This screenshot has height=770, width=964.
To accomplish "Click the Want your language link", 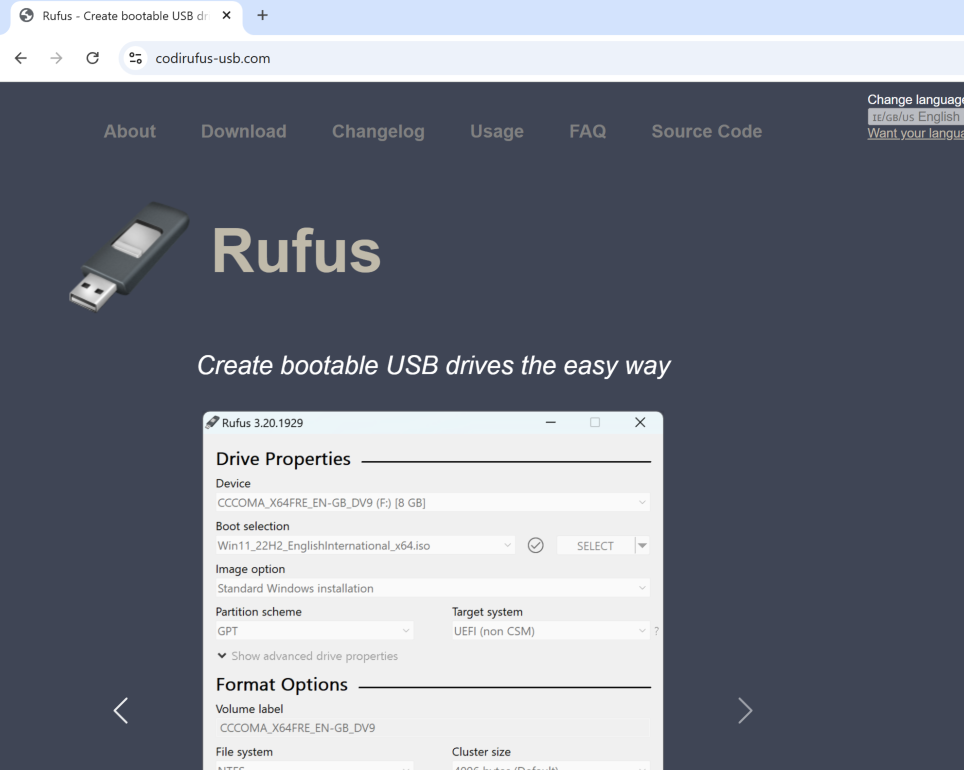I will pyautogui.click(x=915, y=134).
